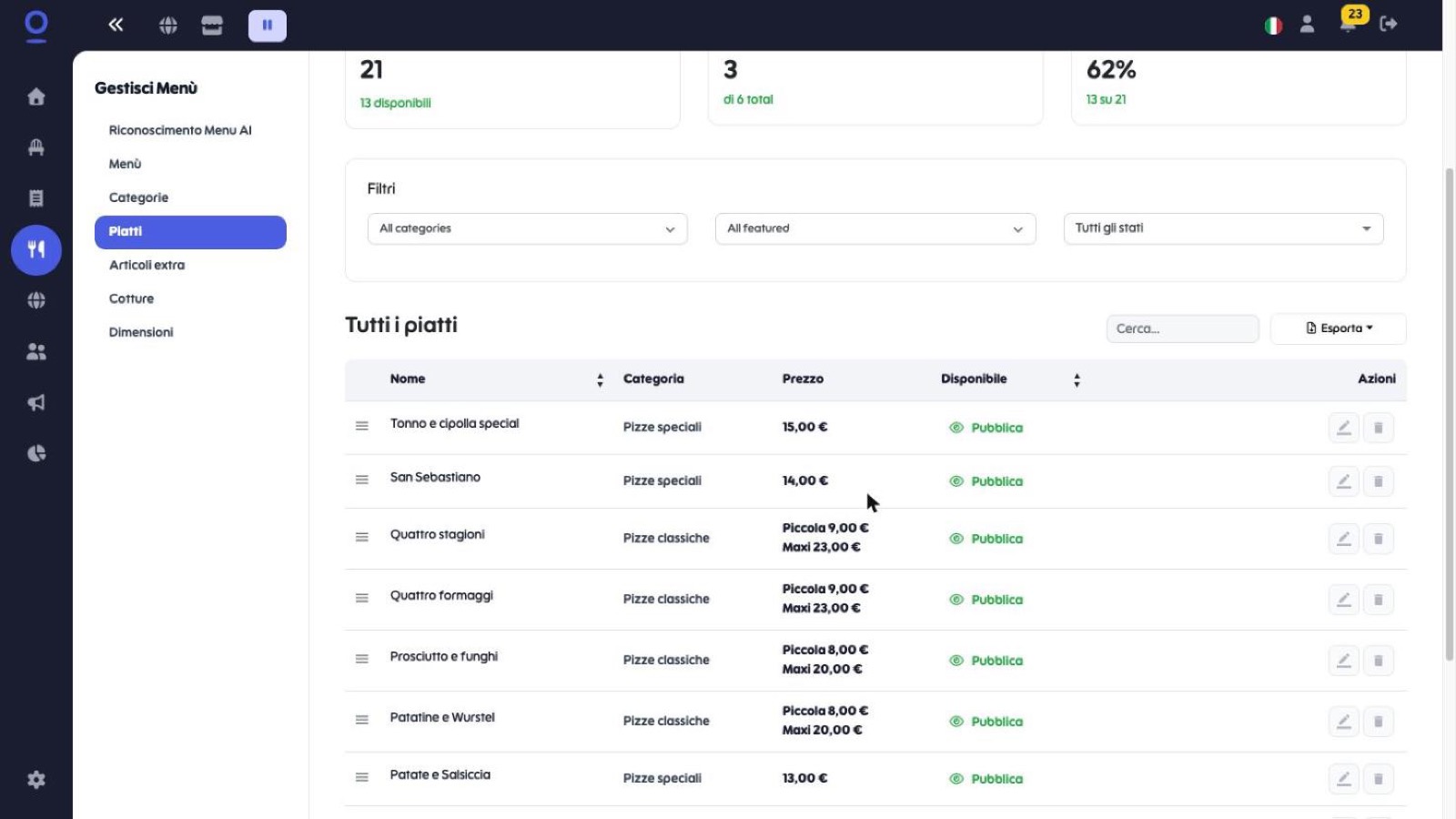
Task: Click the globe icon in top bar
Action: (168, 25)
